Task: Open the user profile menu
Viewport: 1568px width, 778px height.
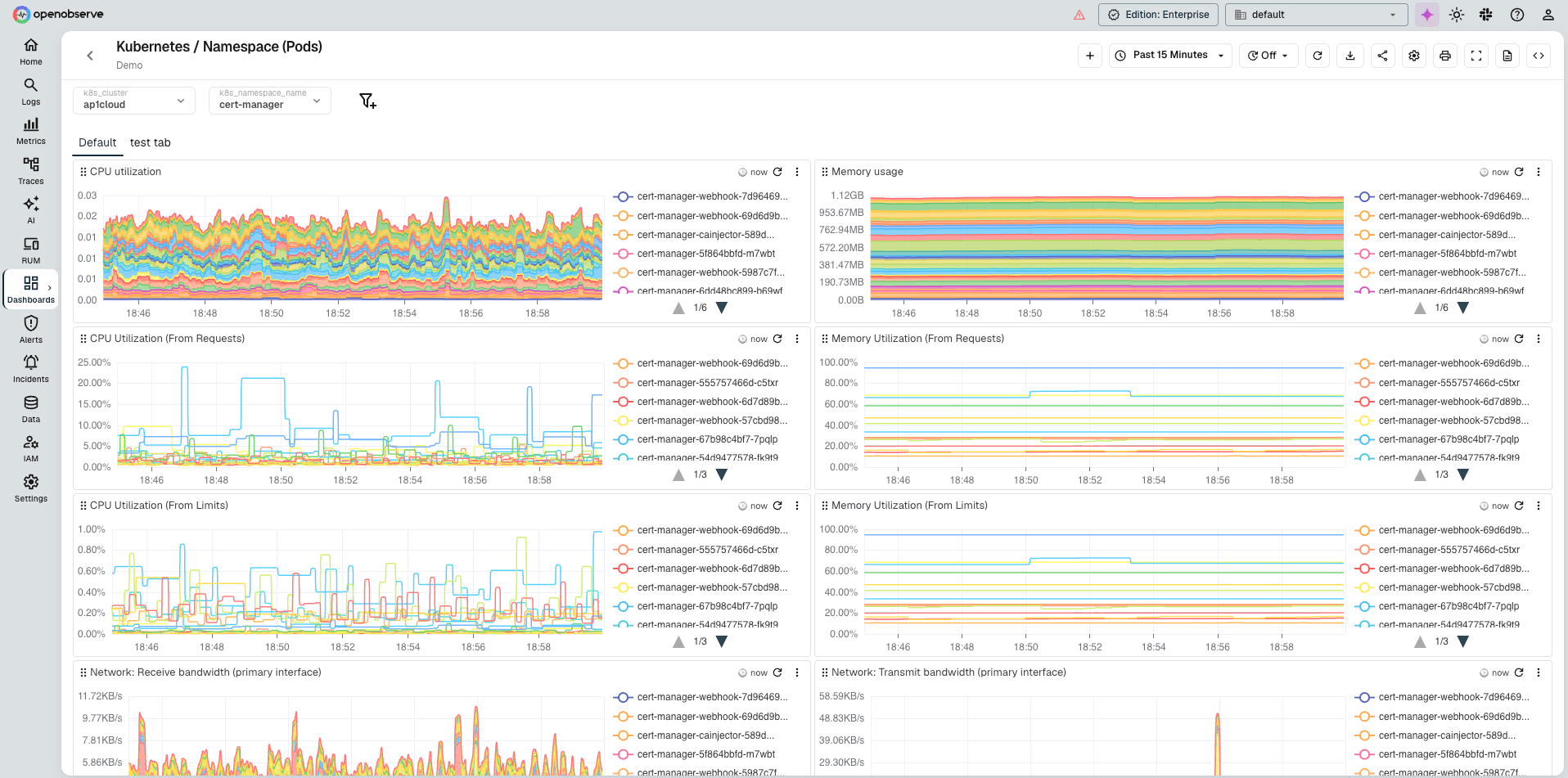Action: [x=1548, y=15]
